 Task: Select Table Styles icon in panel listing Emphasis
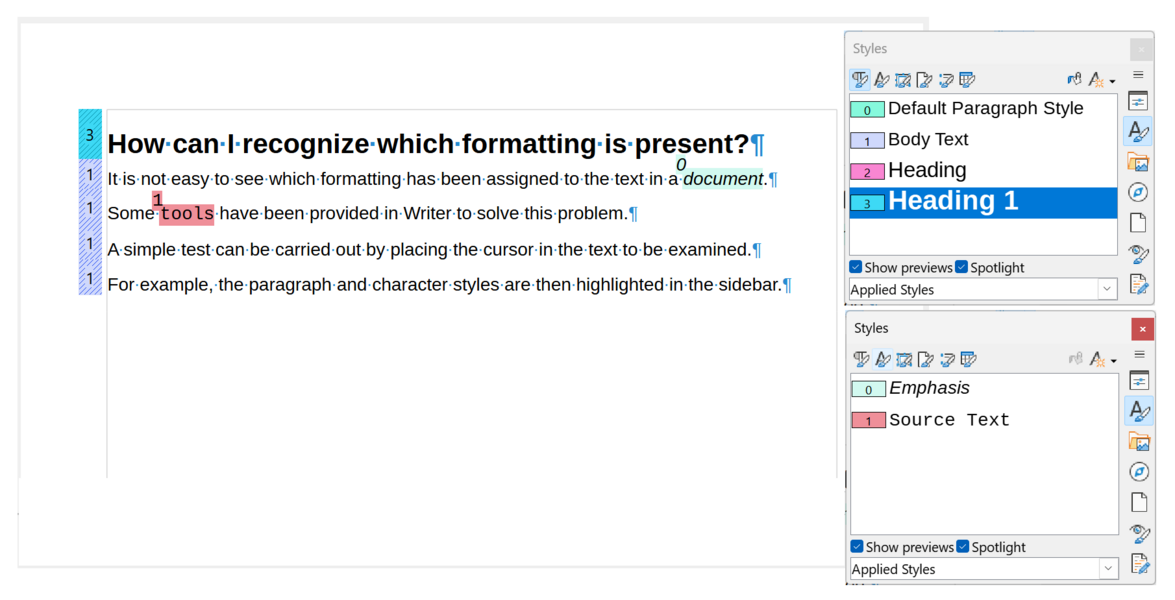click(x=969, y=360)
